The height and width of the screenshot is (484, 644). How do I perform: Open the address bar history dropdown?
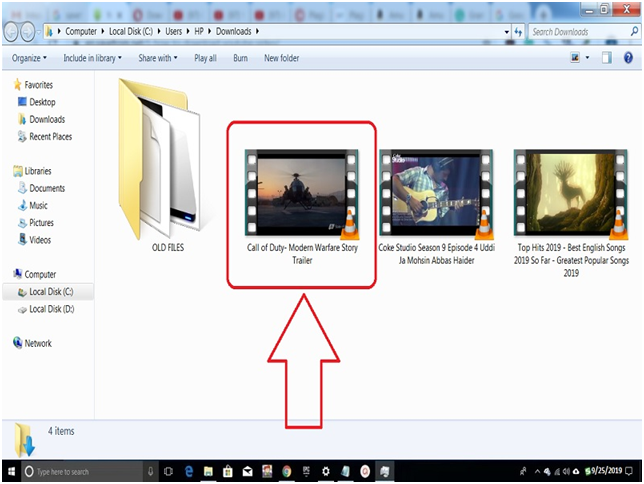click(x=507, y=32)
